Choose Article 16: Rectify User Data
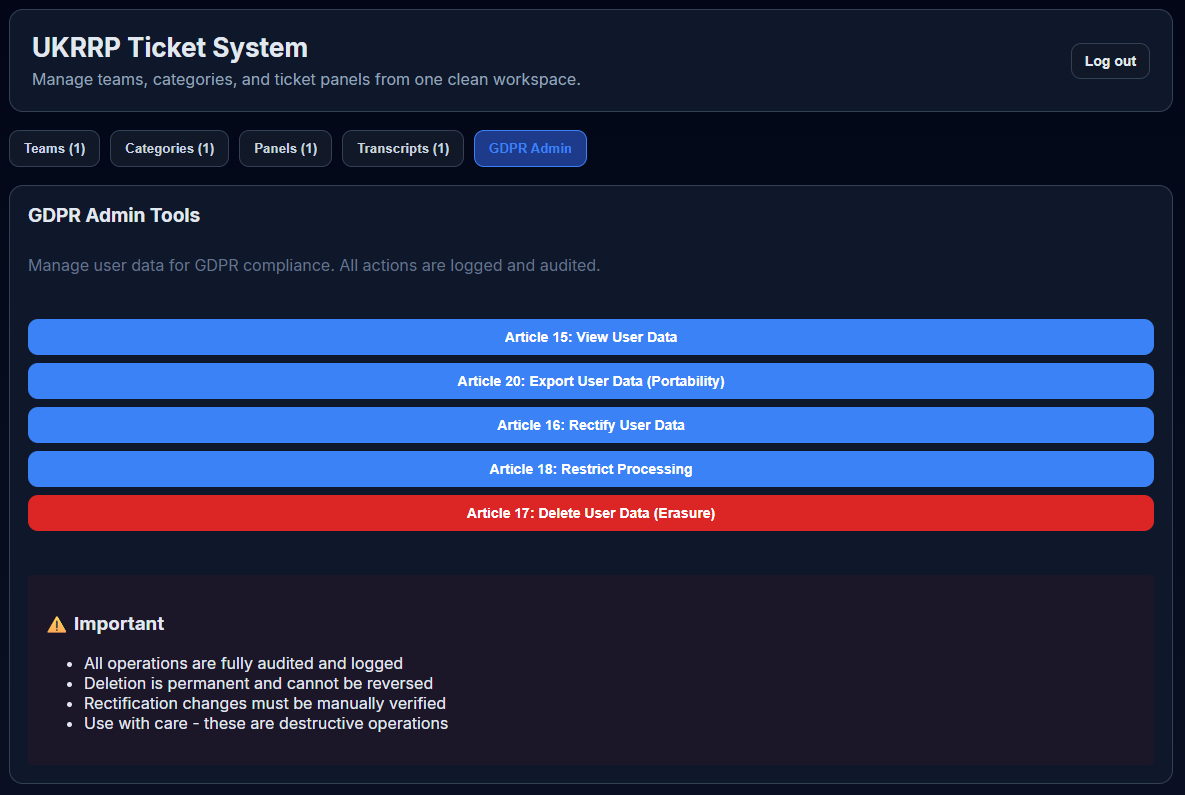Viewport: 1185px width, 795px height. click(590, 425)
